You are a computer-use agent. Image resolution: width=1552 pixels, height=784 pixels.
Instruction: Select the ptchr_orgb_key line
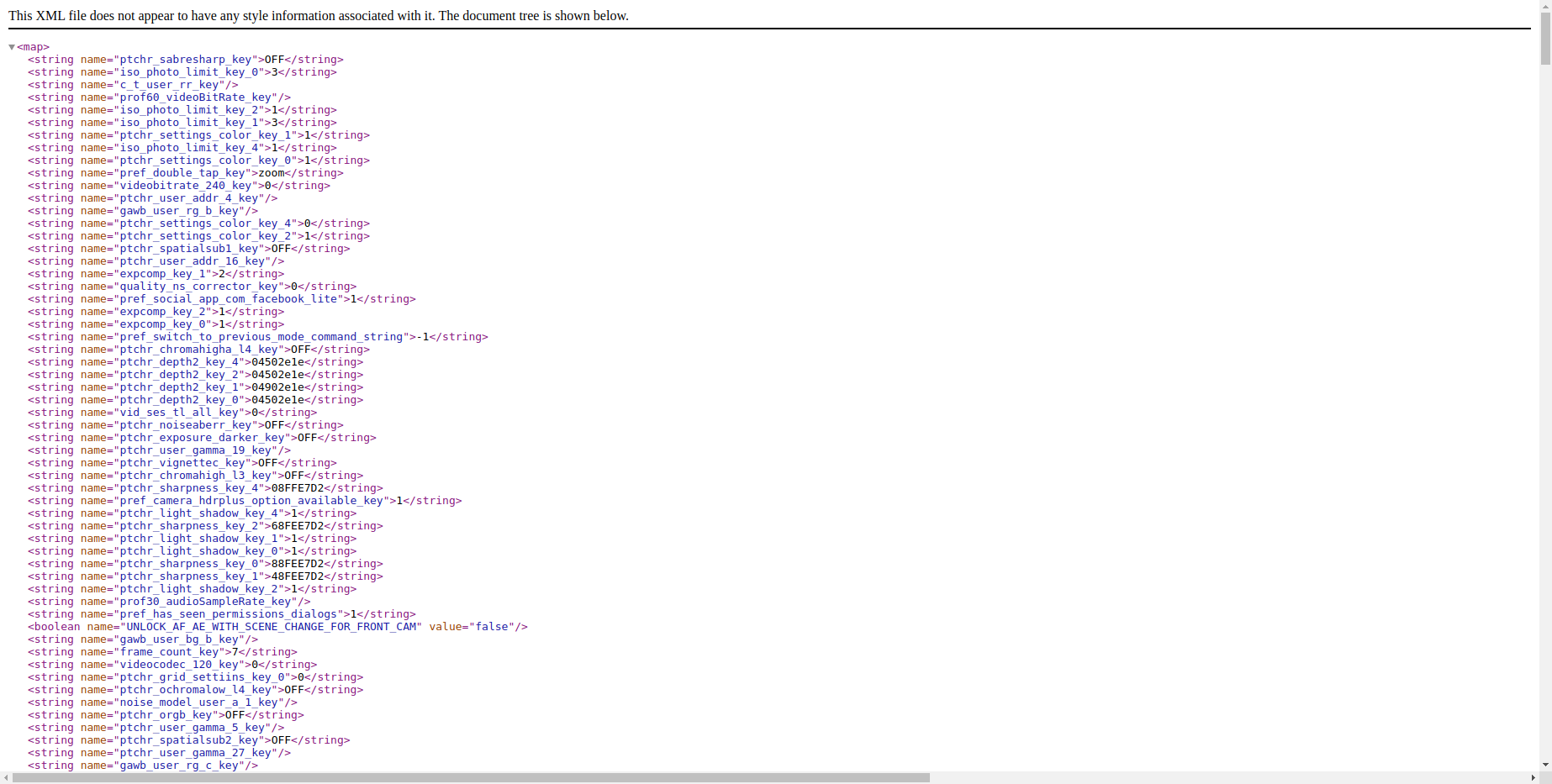pyautogui.click(x=166, y=715)
